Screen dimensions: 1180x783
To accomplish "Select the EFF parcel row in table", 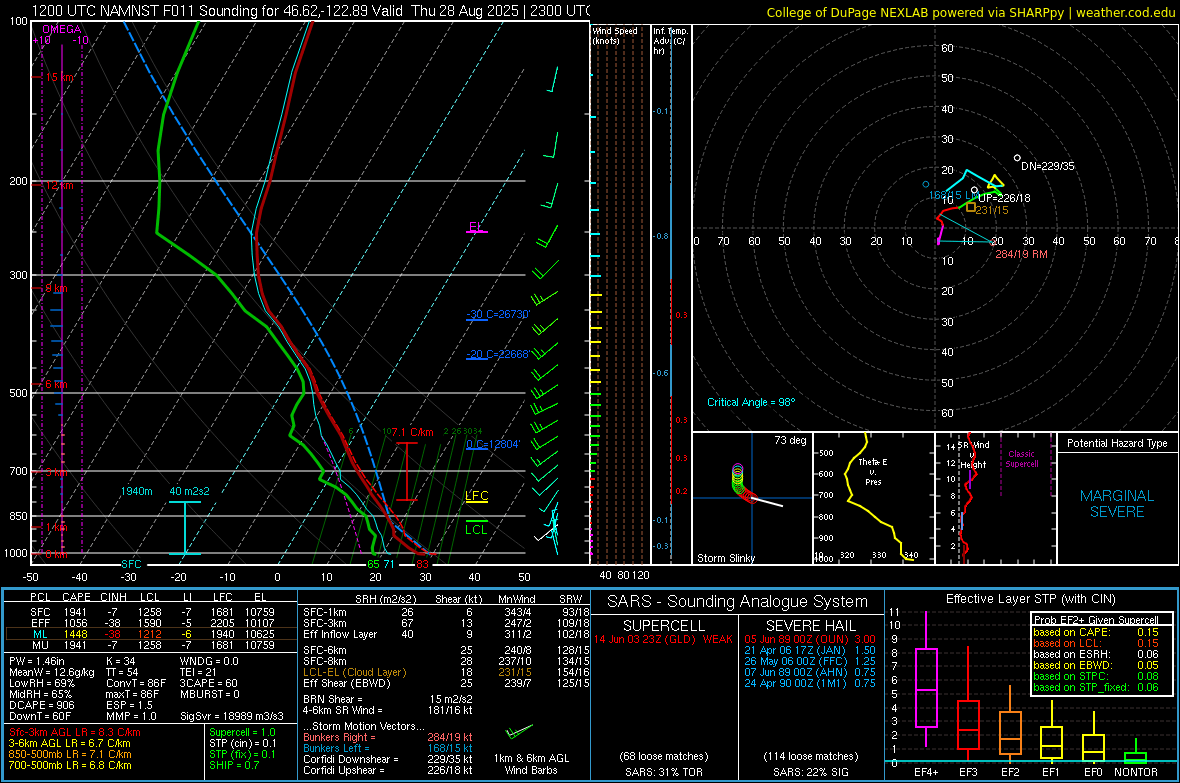I will click(x=151, y=623).
